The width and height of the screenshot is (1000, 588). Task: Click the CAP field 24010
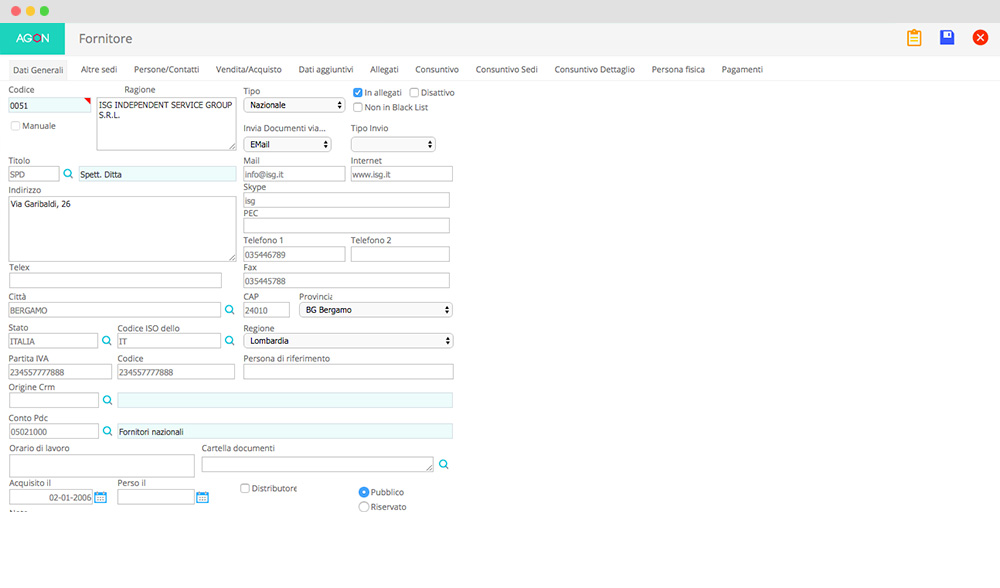(267, 310)
